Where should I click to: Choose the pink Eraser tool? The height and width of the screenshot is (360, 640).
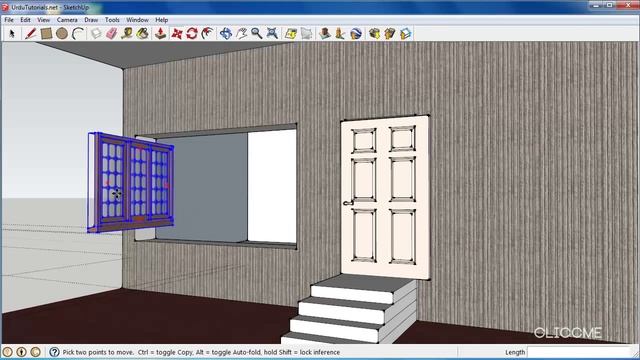pyautogui.click(x=111, y=33)
